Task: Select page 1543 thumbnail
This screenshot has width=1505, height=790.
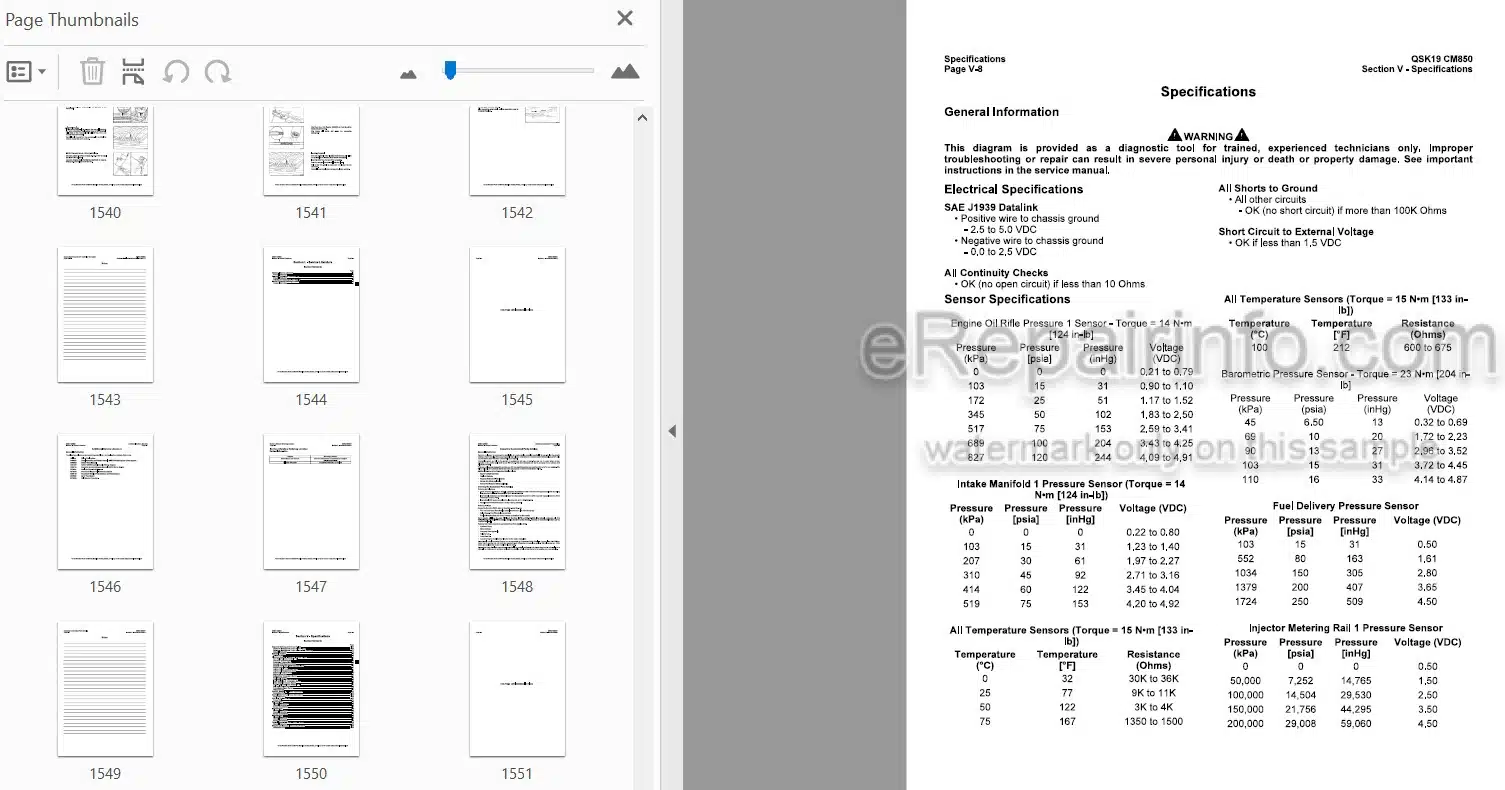Action: (x=105, y=315)
